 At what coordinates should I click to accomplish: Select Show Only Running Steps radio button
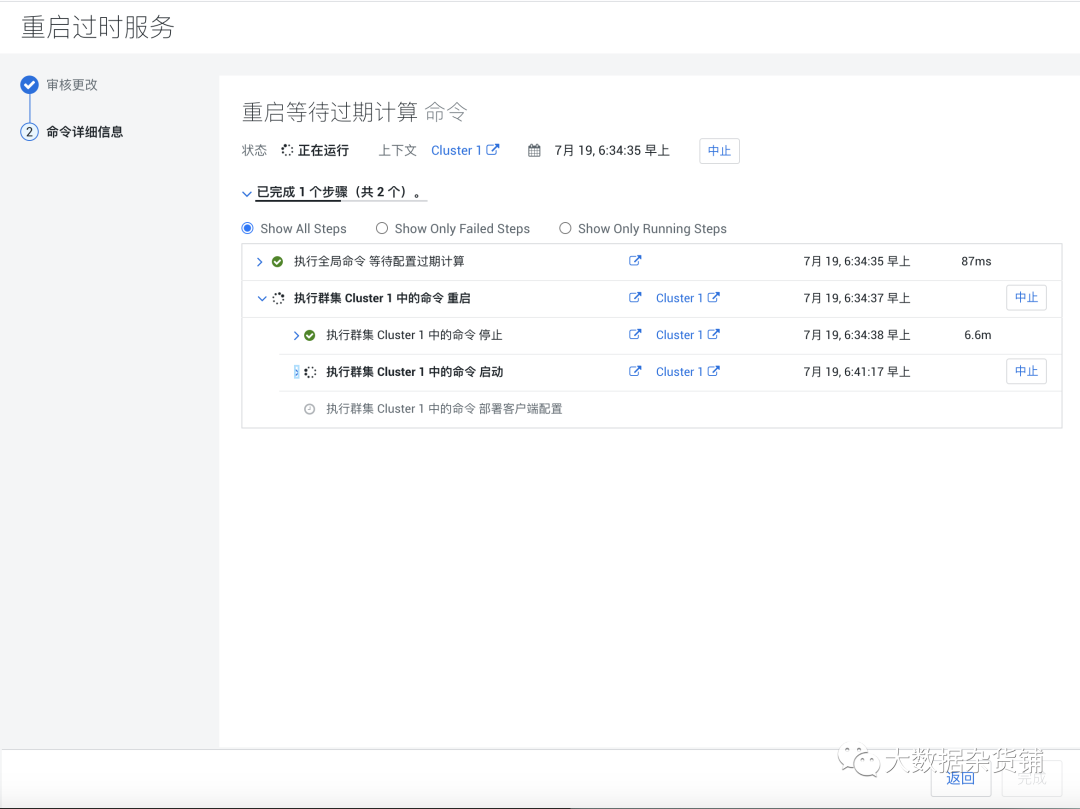[x=565, y=228]
